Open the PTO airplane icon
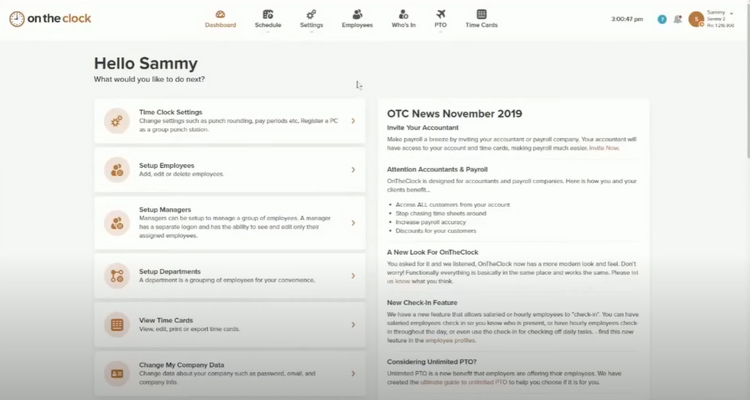Image resolution: width=750 pixels, height=400 pixels. tap(441, 14)
